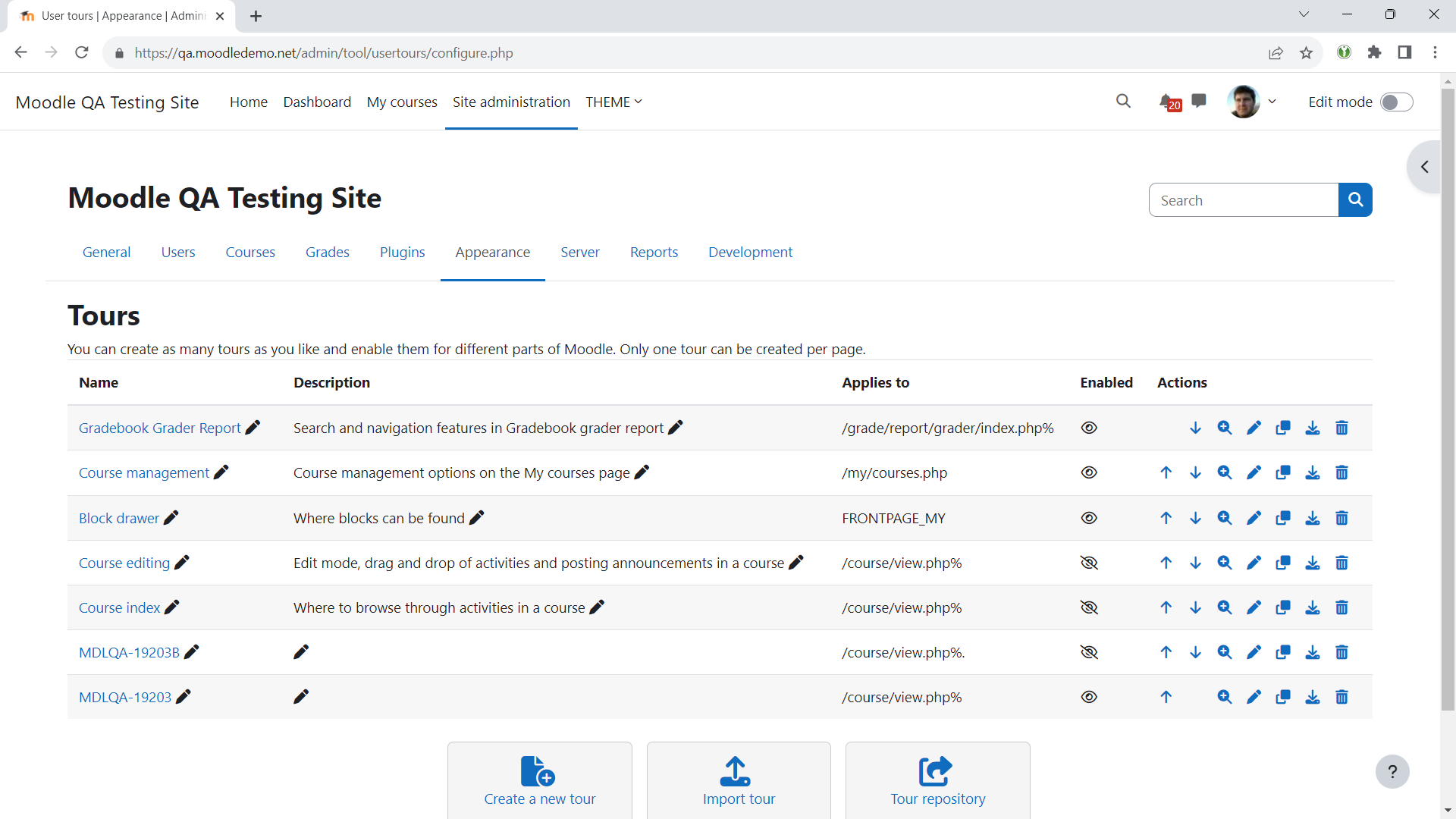
Task: Switch to the Users admin tab
Action: point(178,253)
